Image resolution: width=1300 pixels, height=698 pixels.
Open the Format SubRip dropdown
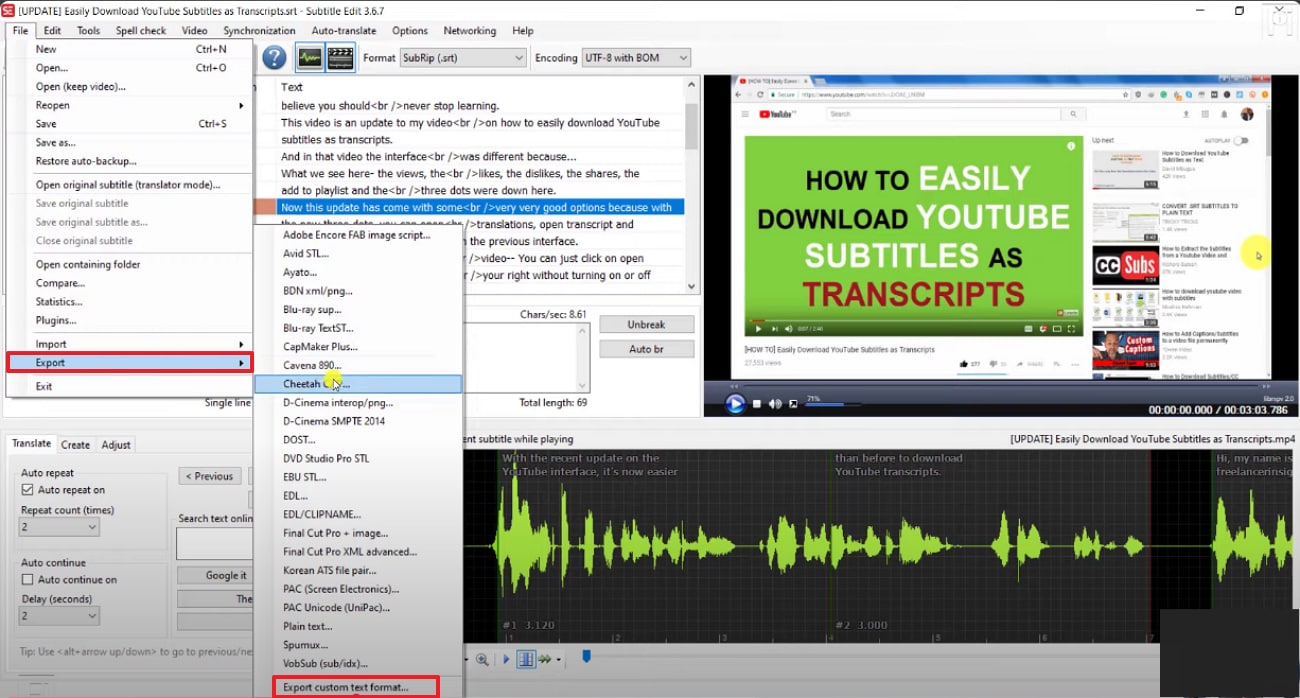[x=463, y=58]
